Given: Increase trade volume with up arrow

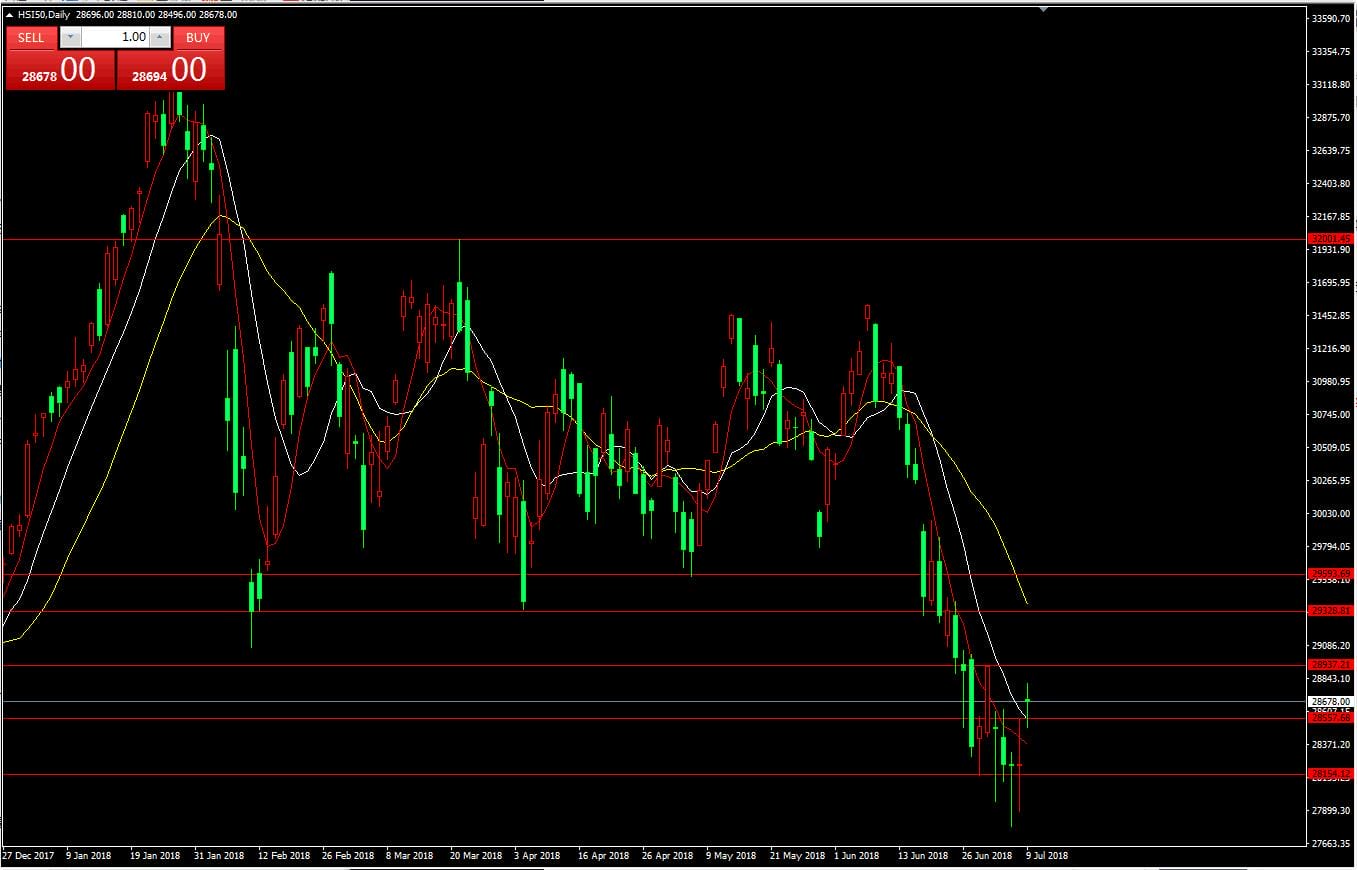Looking at the screenshot, I should (x=159, y=38).
